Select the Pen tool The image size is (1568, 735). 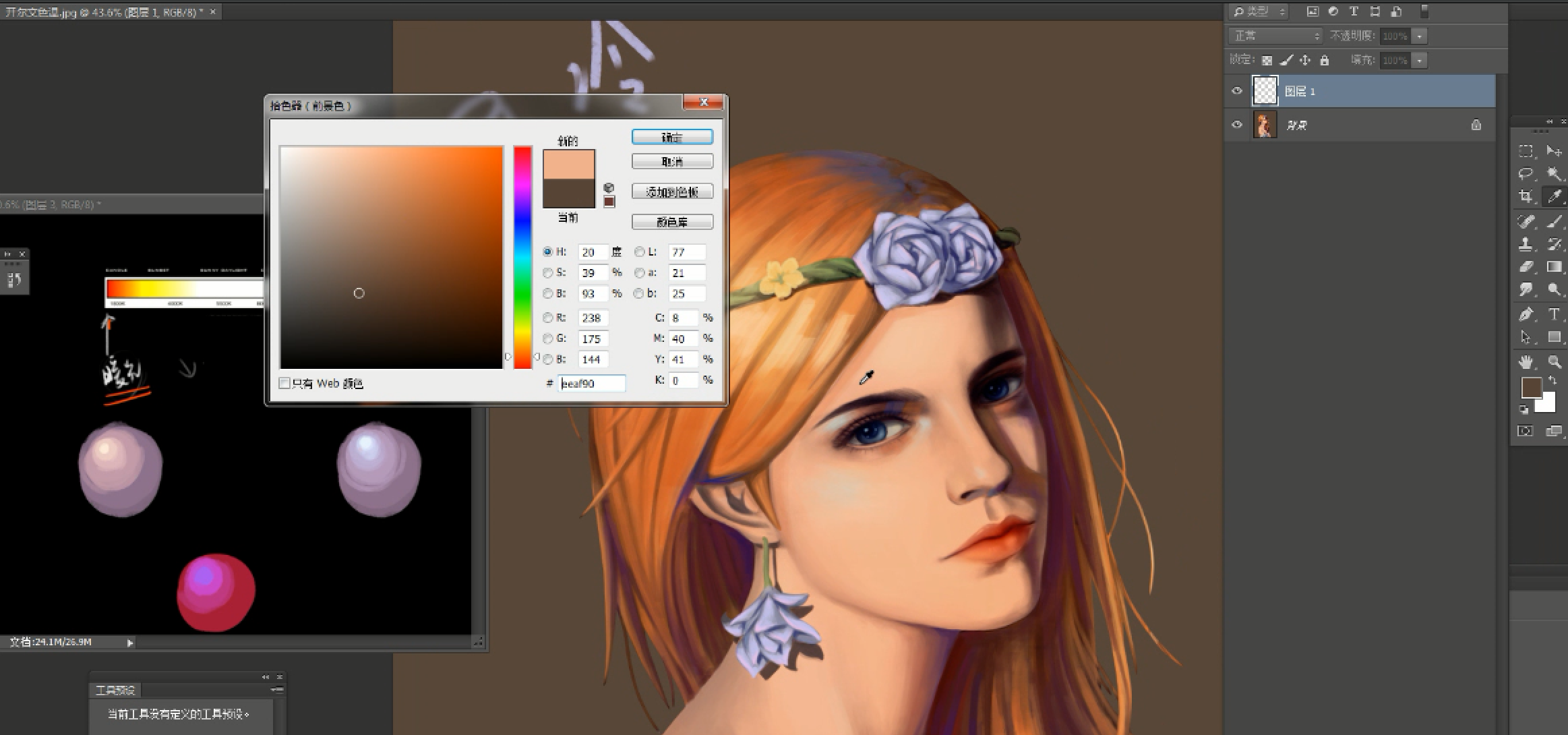pyautogui.click(x=1526, y=314)
